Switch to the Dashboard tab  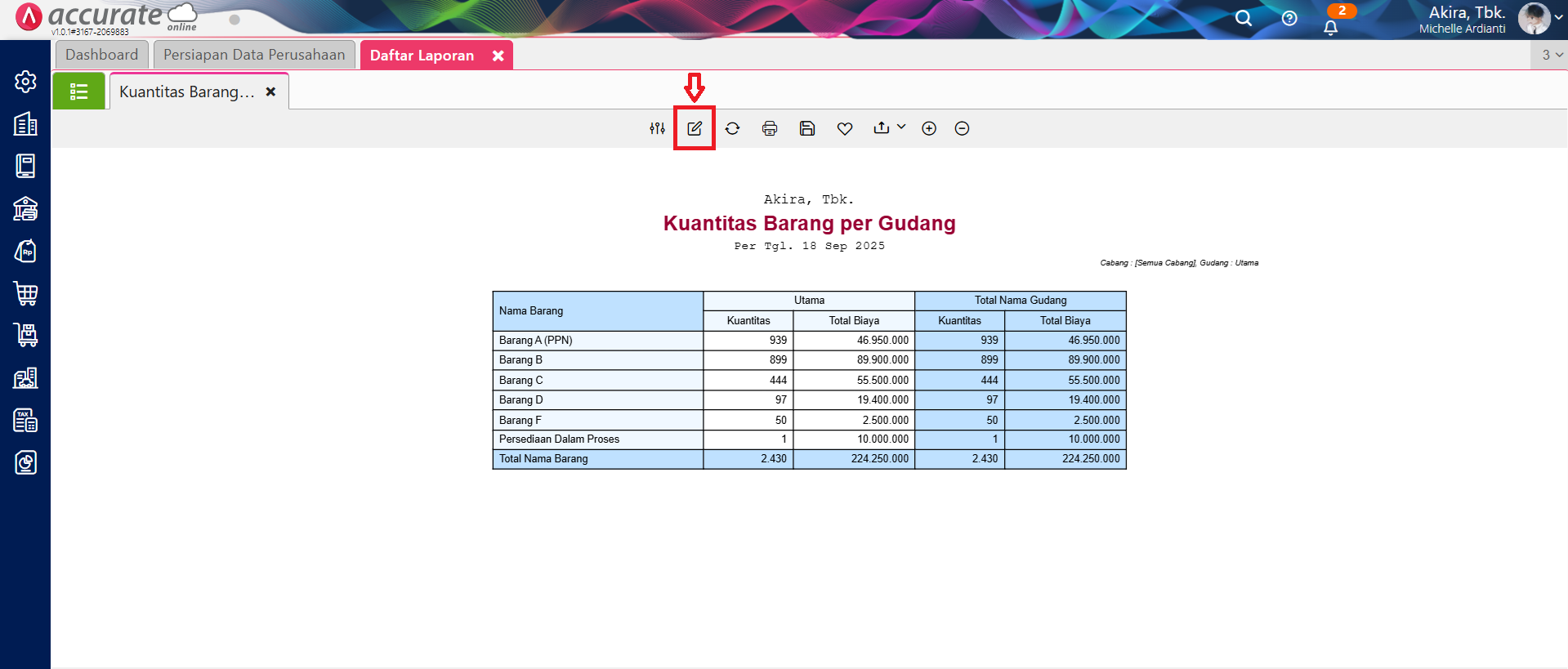(102, 55)
